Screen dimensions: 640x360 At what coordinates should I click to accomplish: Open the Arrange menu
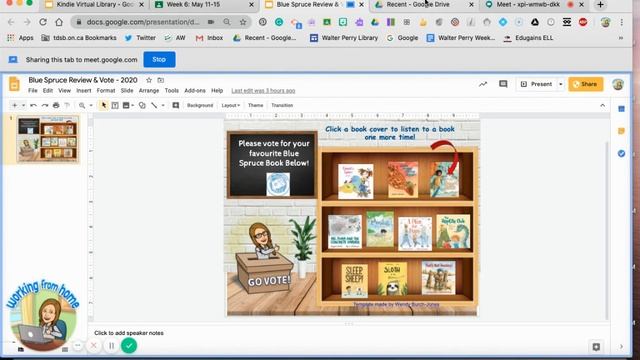[x=149, y=91]
